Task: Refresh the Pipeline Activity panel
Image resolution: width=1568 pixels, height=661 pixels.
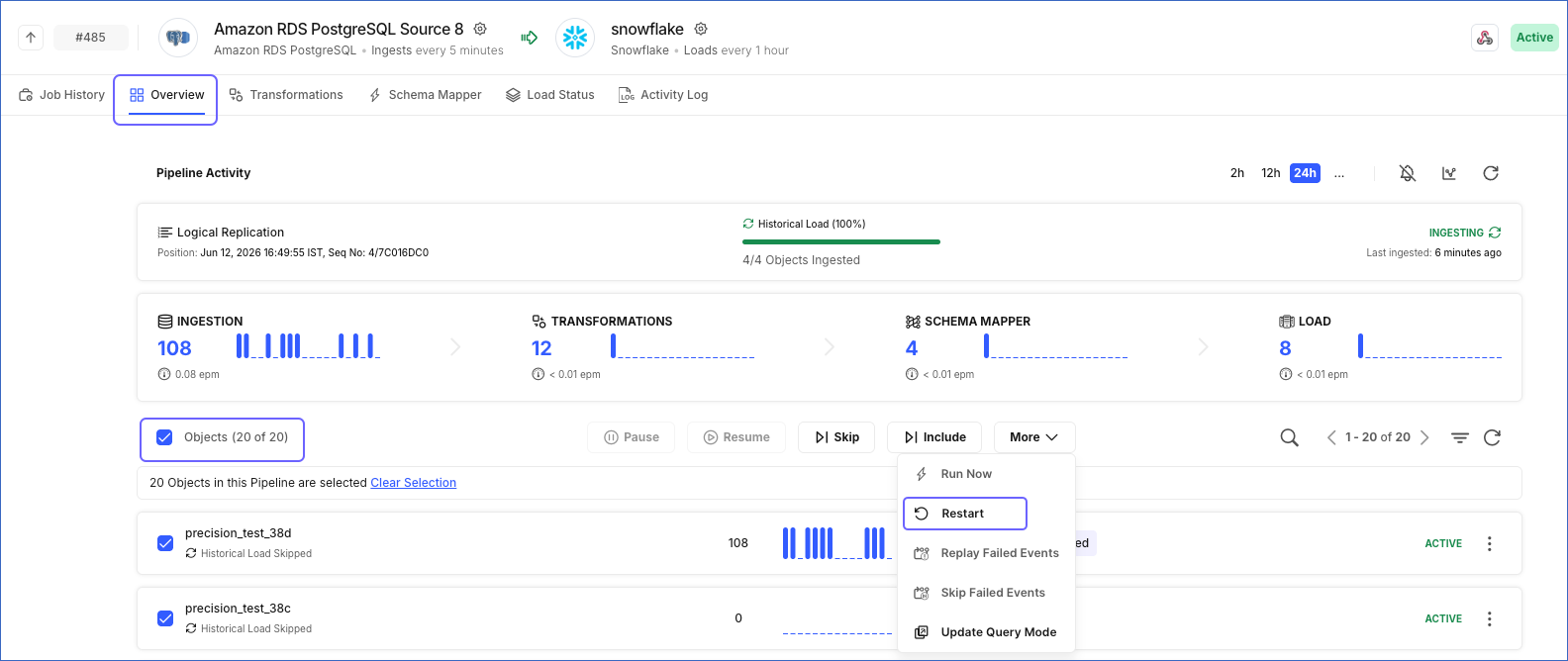Action: [x=1491, y=173]
